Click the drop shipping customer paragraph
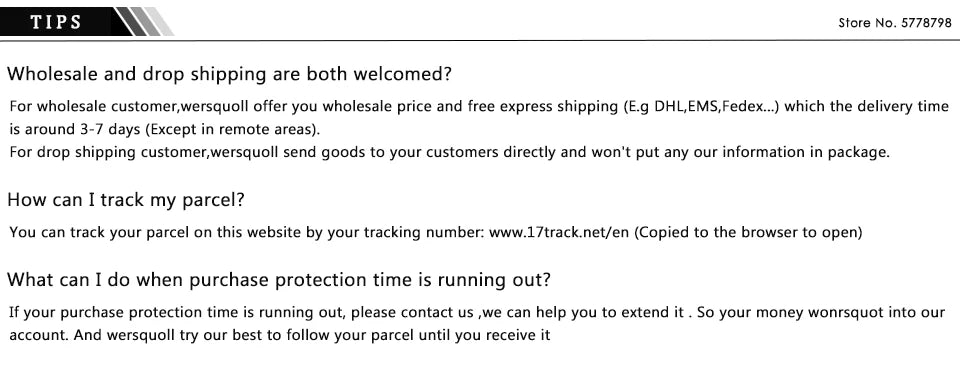Image resolution: width=960 pixels, height=390 pixels. 449,152
